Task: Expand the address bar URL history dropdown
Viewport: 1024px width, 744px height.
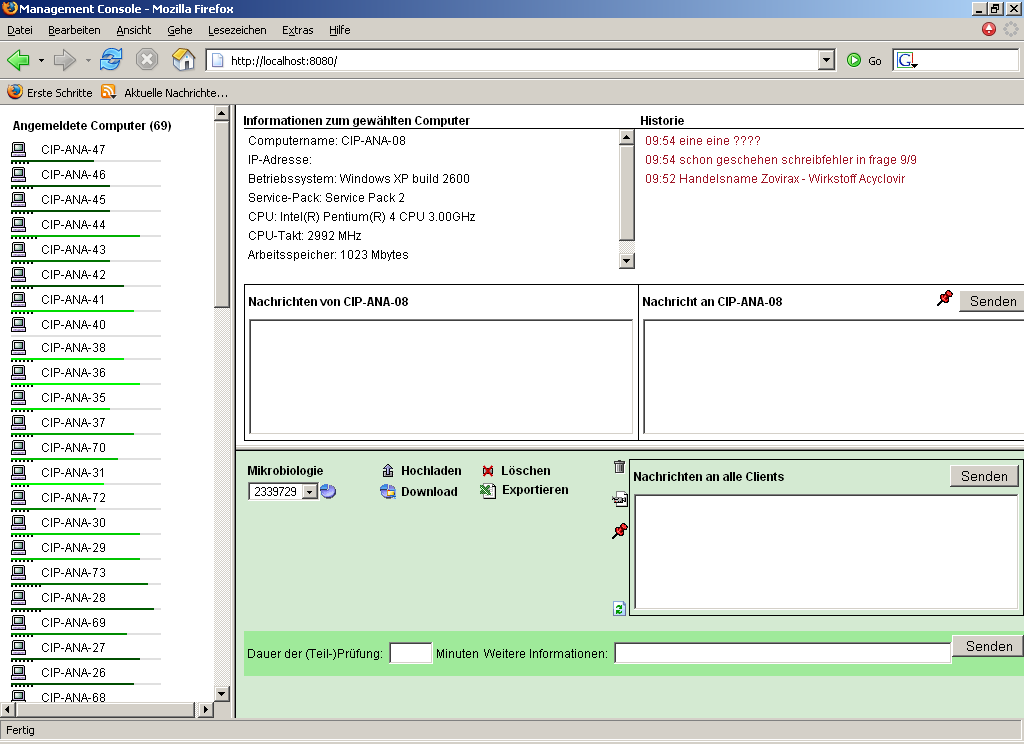Action: pos(826,60)
